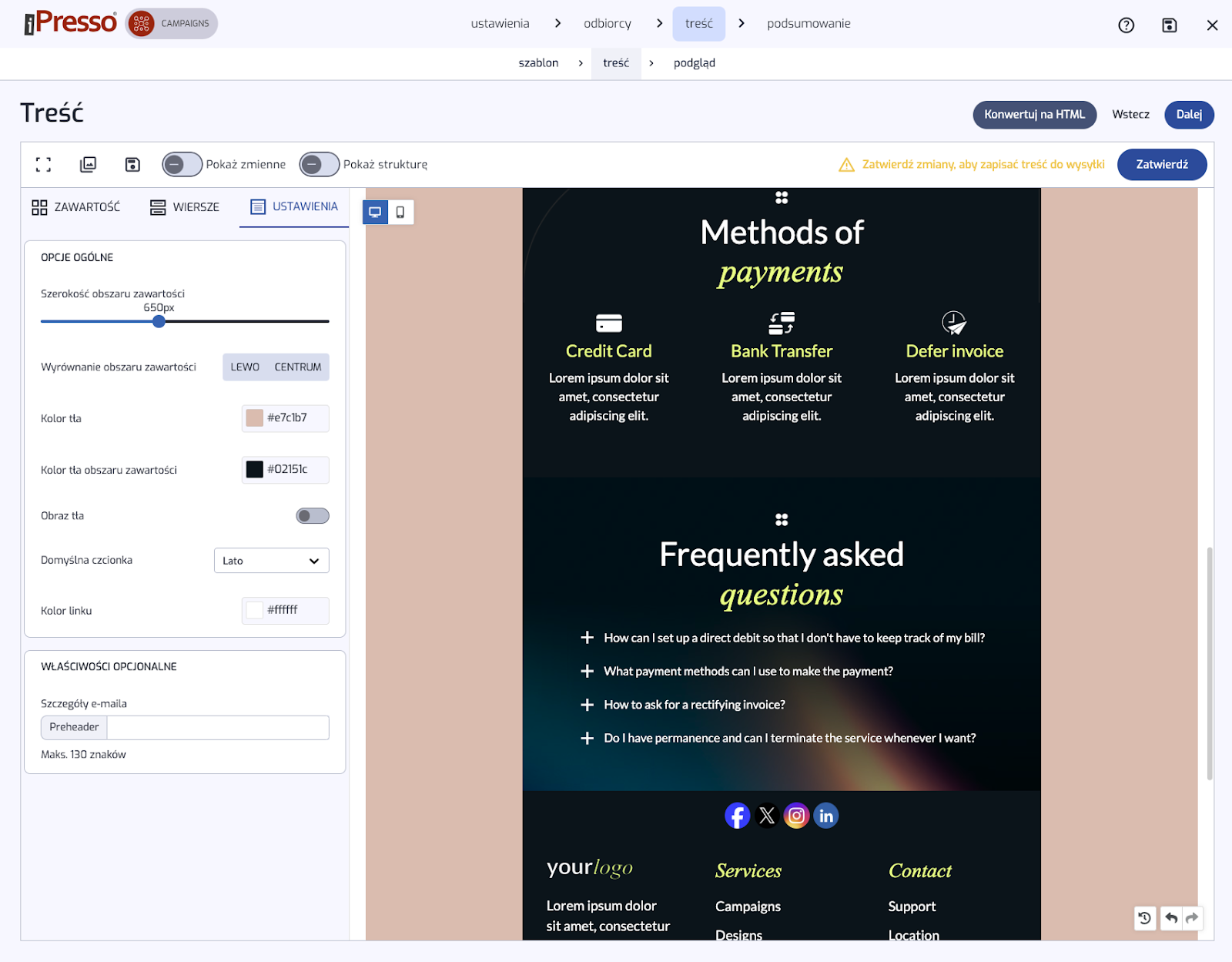Screen dimensions: 1232x962
Task: Click the Kolor tła color swatch
Action: tap(255, 418)
